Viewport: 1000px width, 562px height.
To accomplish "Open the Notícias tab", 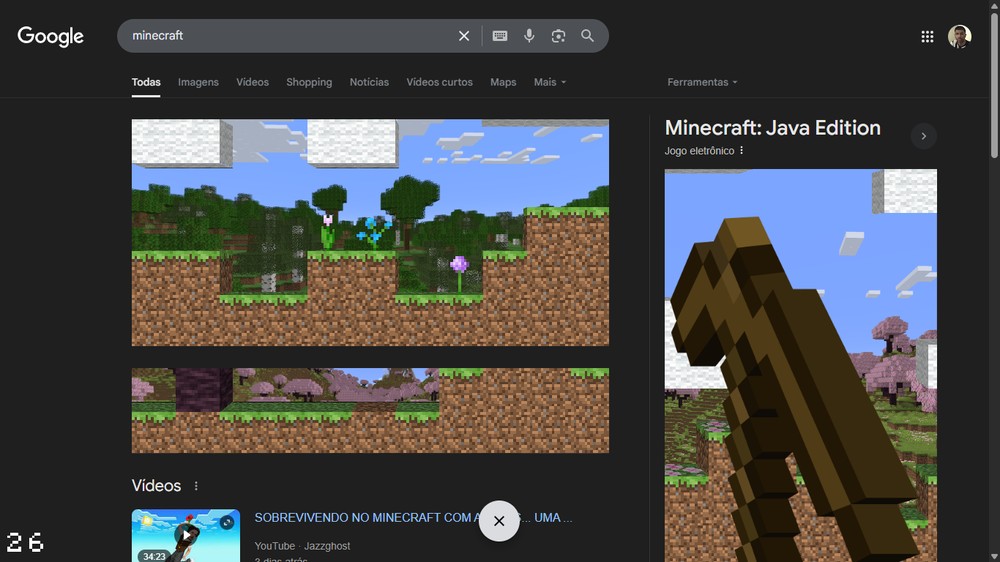I will coord(369,82).
